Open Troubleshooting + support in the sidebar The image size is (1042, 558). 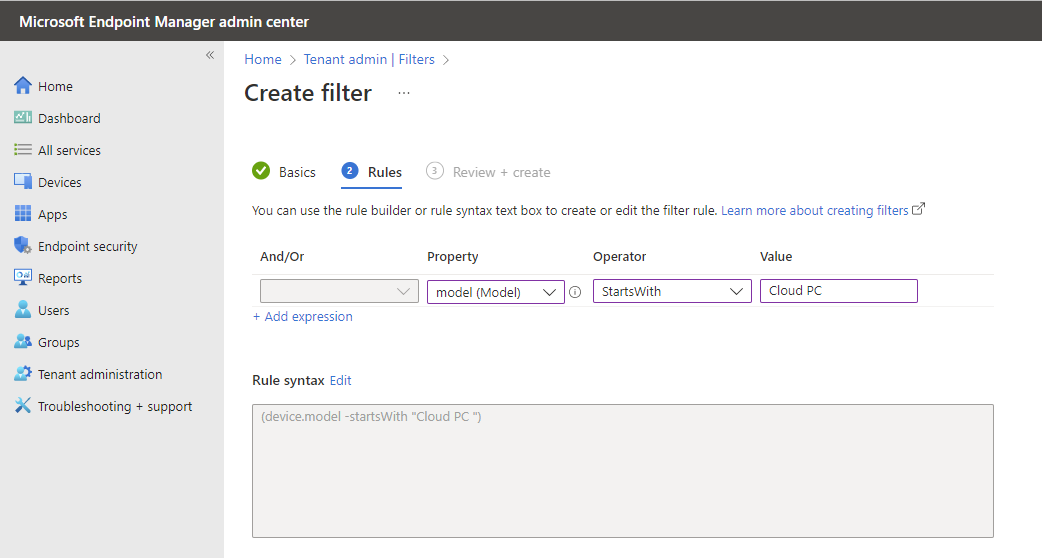(115, 406)
